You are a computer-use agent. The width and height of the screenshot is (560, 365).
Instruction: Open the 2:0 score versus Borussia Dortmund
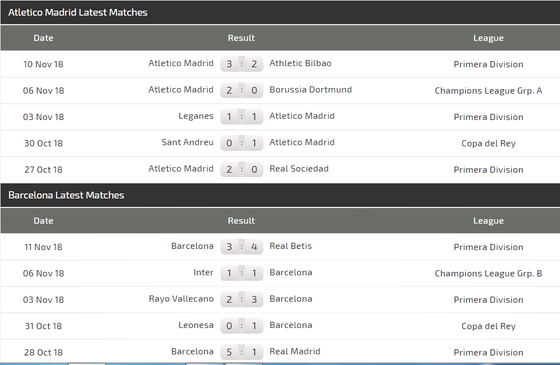[242, 90]
